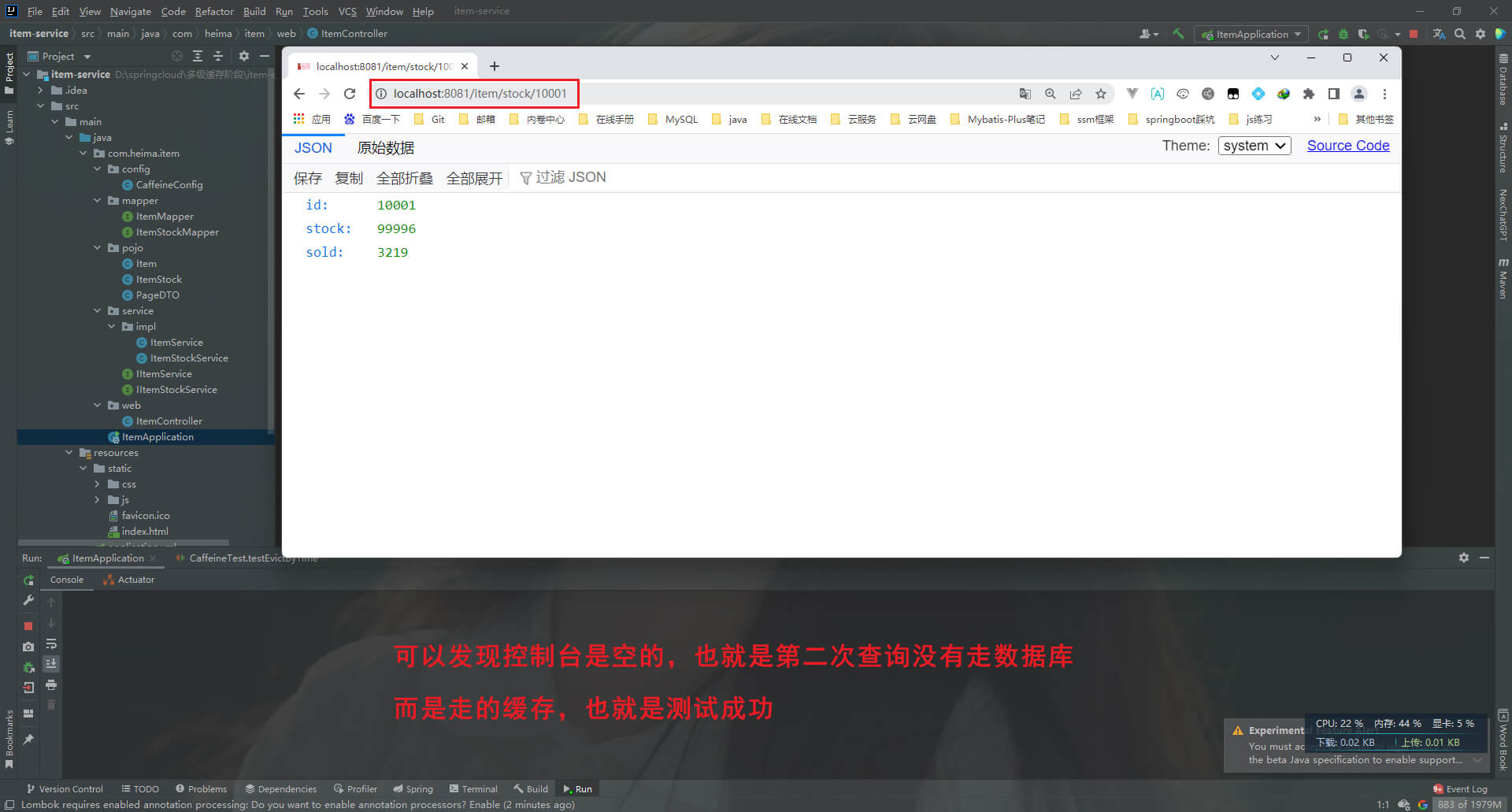This screenshot has height=812, width=1512.
Task: Switch to the Actuator tab
Action: pyautogui.click(x=129, y=580)
